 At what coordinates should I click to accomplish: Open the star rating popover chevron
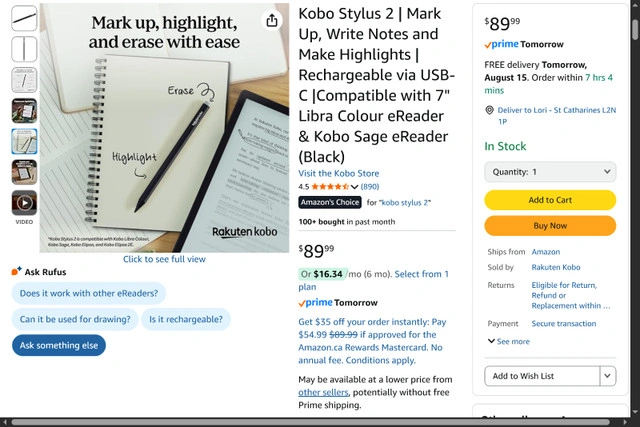pyautogui.click(x=355, y=187)
